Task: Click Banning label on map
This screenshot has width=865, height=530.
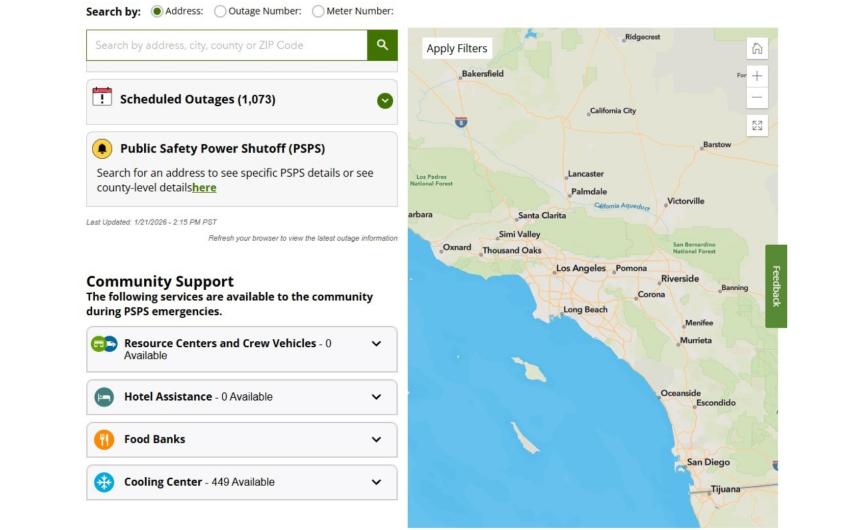Action: click(x=734, y=288)
